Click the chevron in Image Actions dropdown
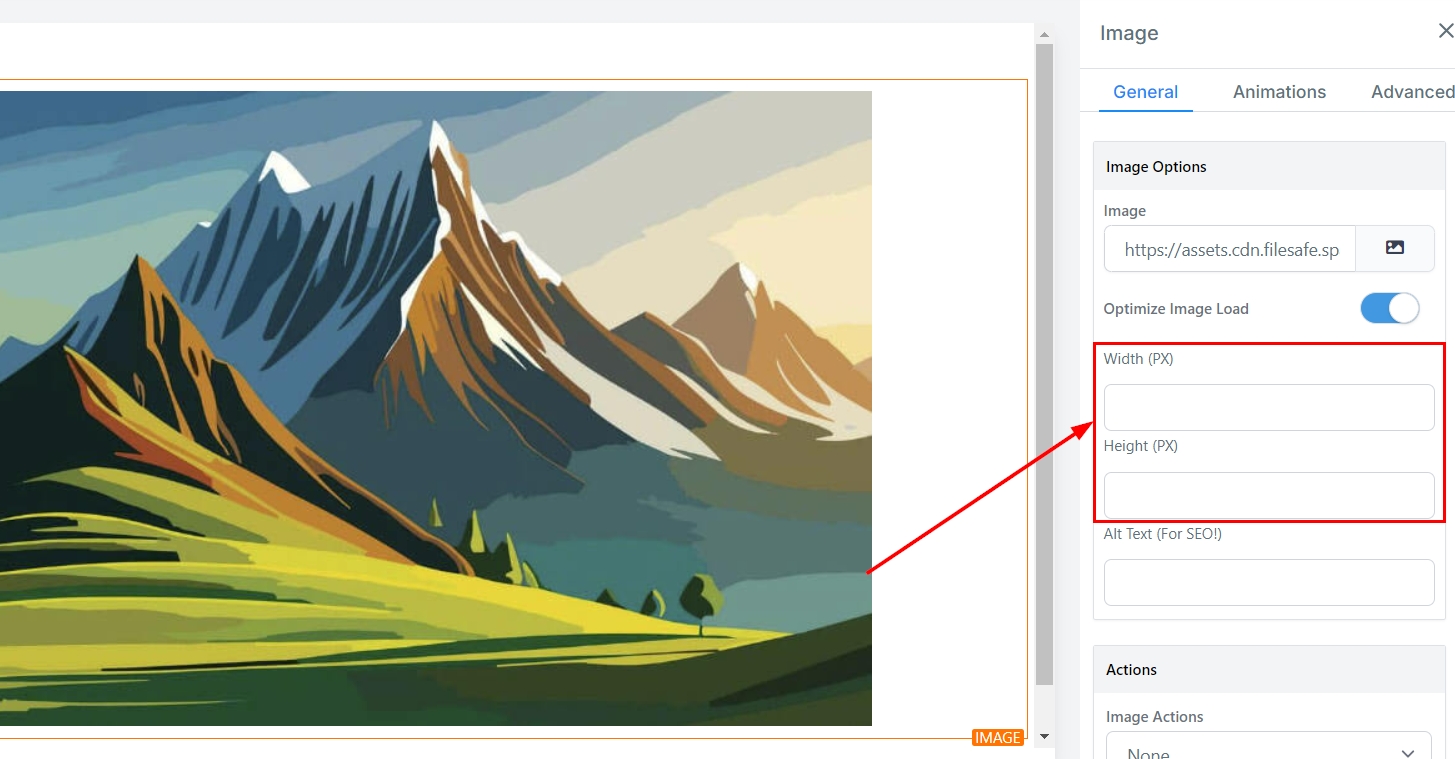 click(1408, 753)
